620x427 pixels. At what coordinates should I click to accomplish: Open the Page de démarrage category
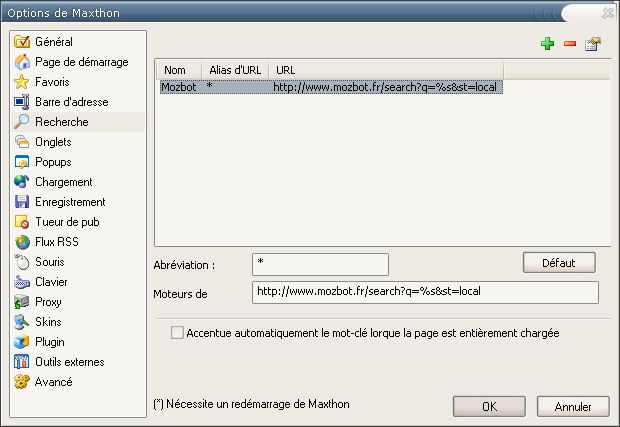pos(81,62)
